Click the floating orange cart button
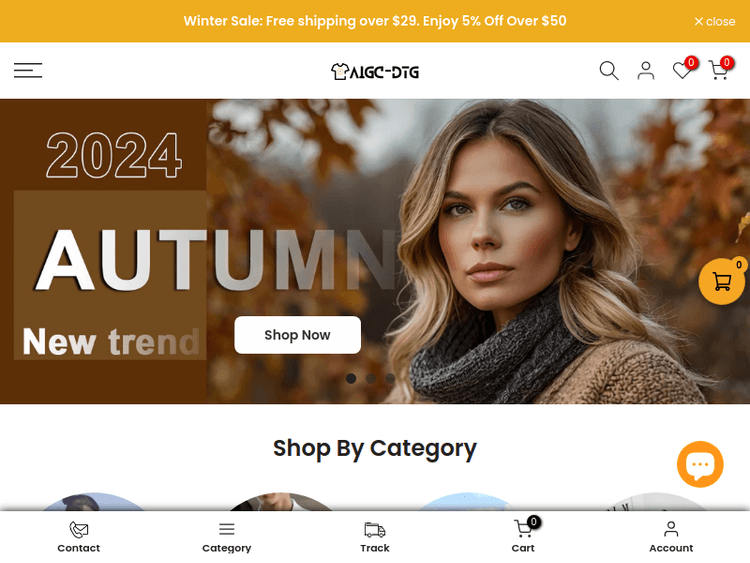Viewport: 750px width, 563px height. [x=721, y=282]
